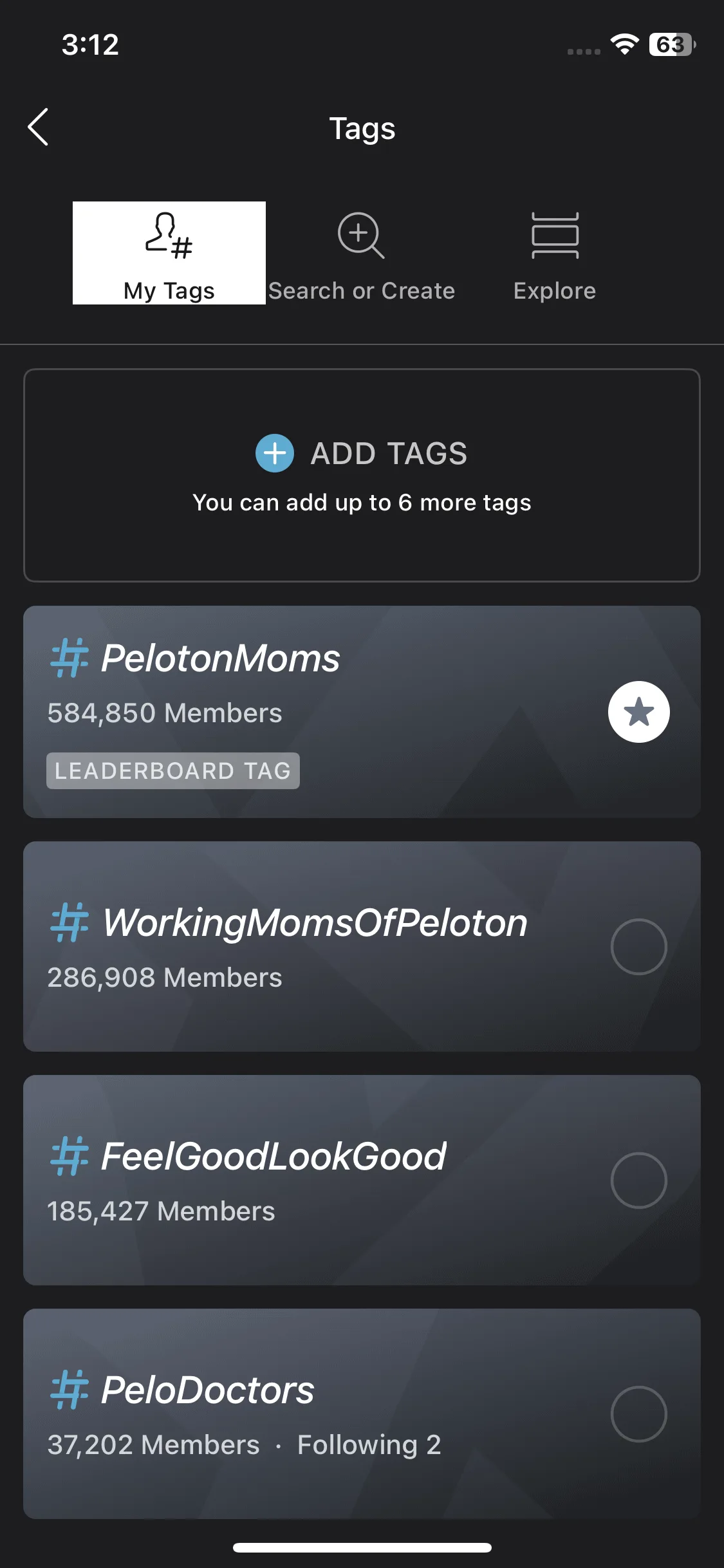This screenshot has width=724, height=1568.
Task: Tap hashtag icon beside PelotonMoms
Action: [69, 658]
